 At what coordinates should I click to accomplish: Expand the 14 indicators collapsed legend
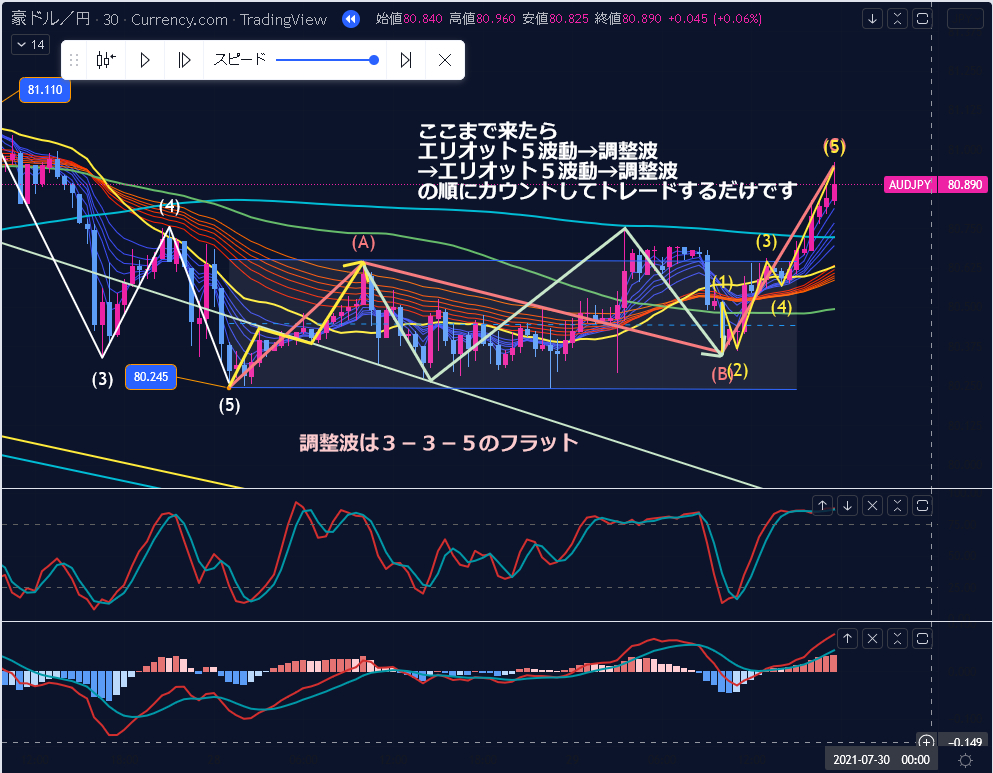pyautogui.click(x=30, y=45)
